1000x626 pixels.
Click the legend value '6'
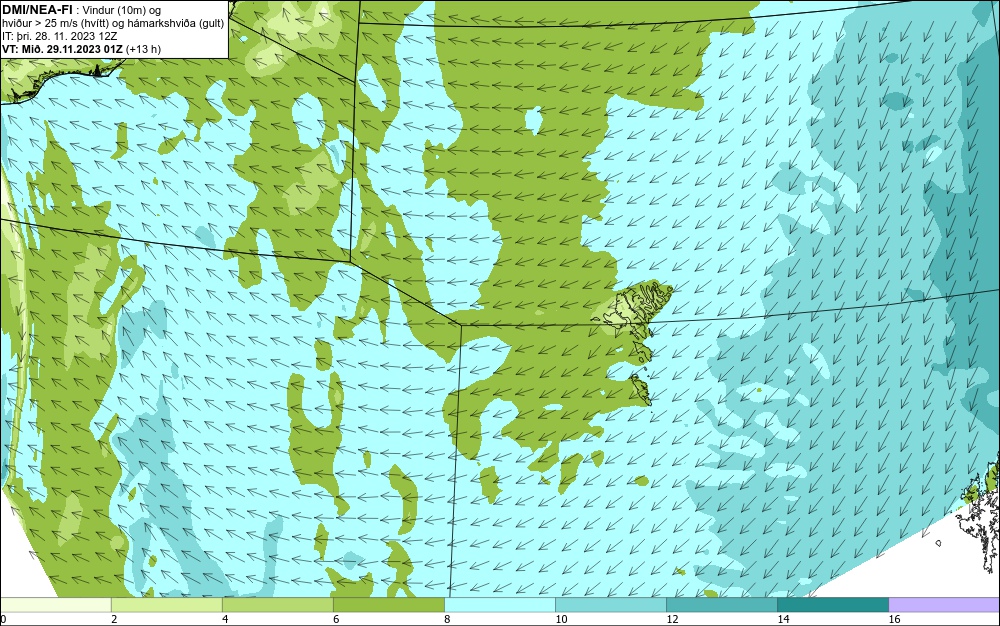(336, 619)
